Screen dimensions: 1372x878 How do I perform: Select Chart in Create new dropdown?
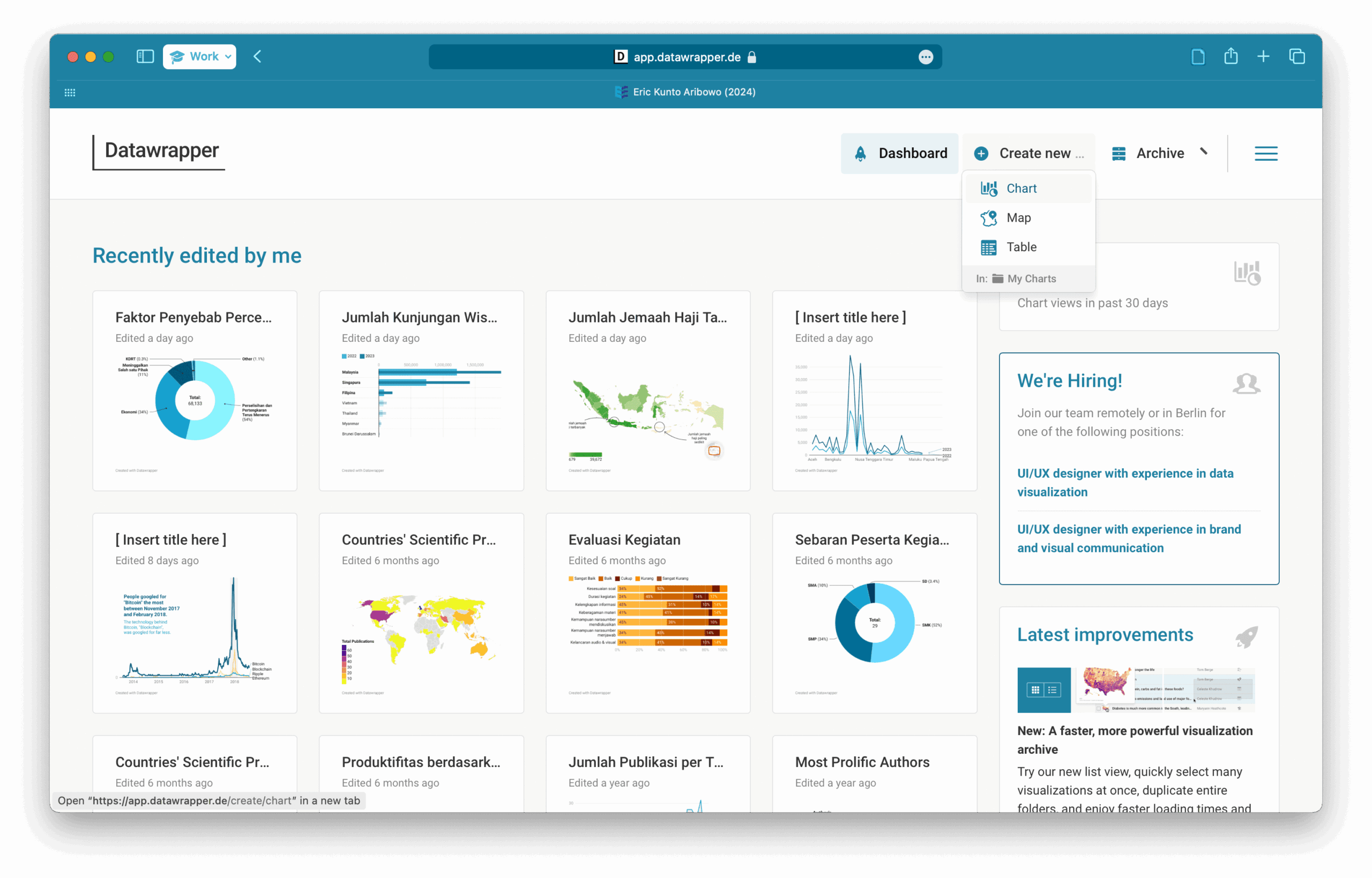coord(1021,188)
